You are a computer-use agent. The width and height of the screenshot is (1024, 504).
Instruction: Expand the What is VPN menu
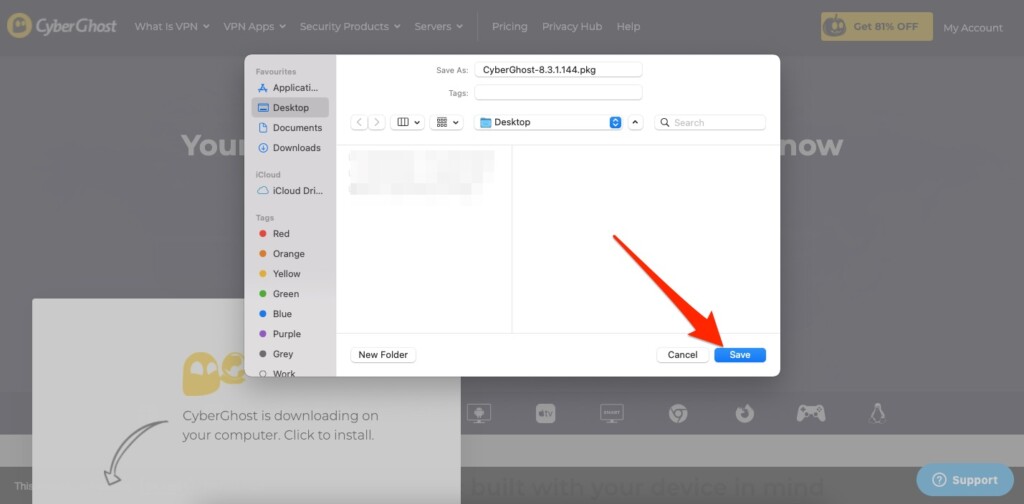172,27
